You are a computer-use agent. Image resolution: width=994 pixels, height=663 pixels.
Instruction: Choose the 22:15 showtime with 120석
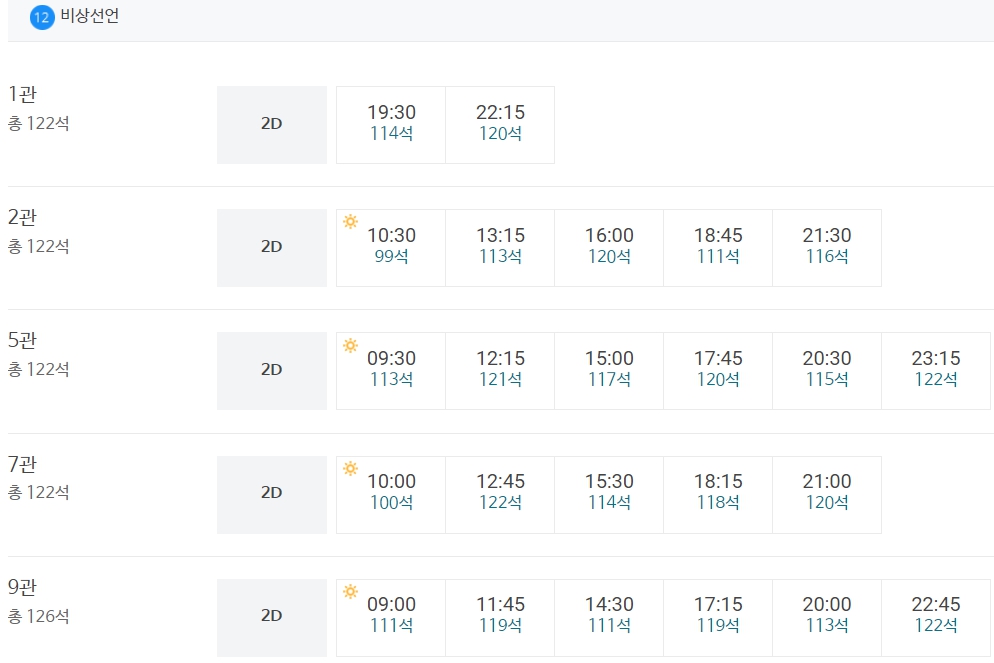(x=500, y=125)
